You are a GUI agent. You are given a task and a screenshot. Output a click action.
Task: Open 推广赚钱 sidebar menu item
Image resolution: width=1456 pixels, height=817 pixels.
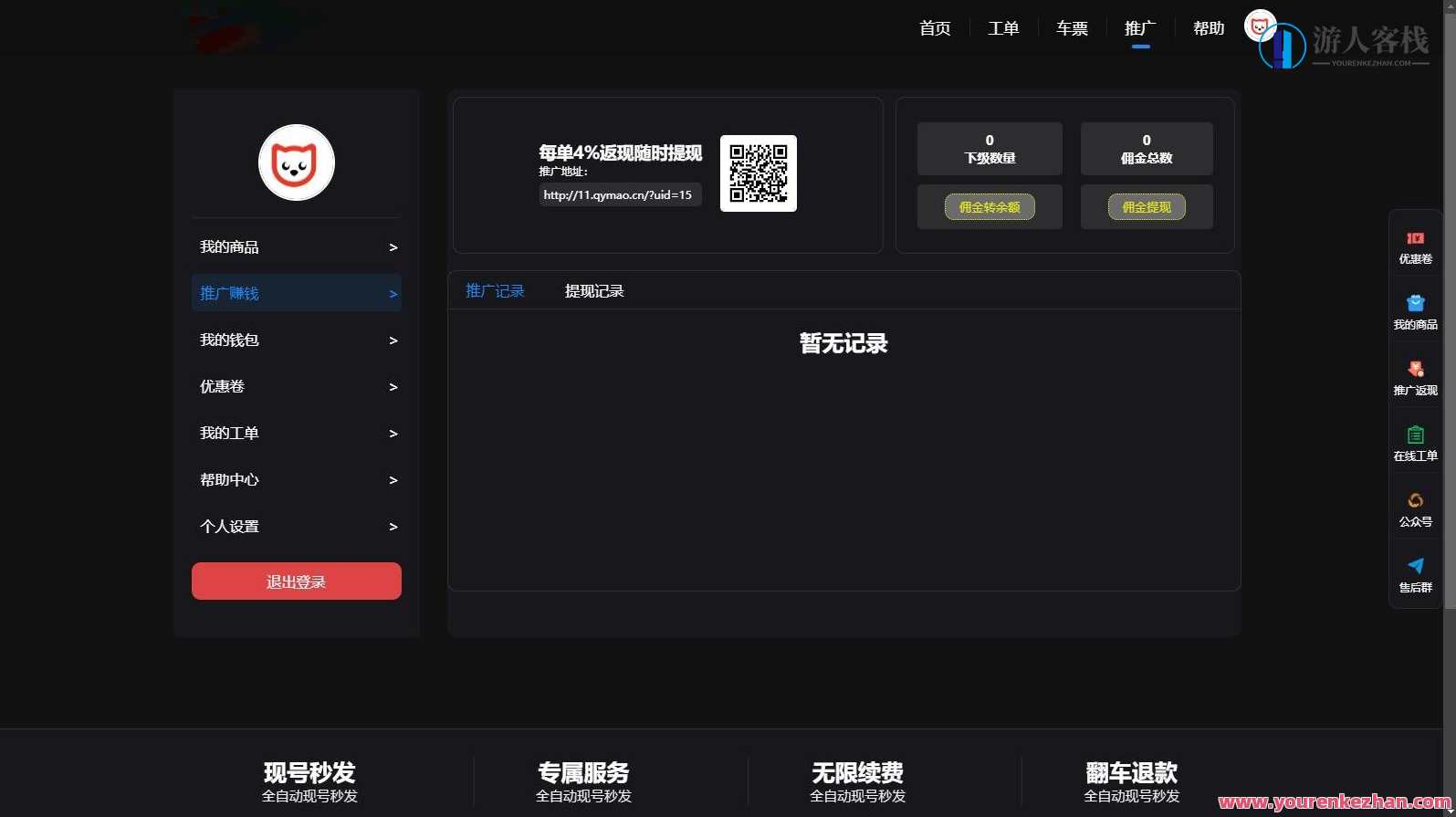point(297,293)
